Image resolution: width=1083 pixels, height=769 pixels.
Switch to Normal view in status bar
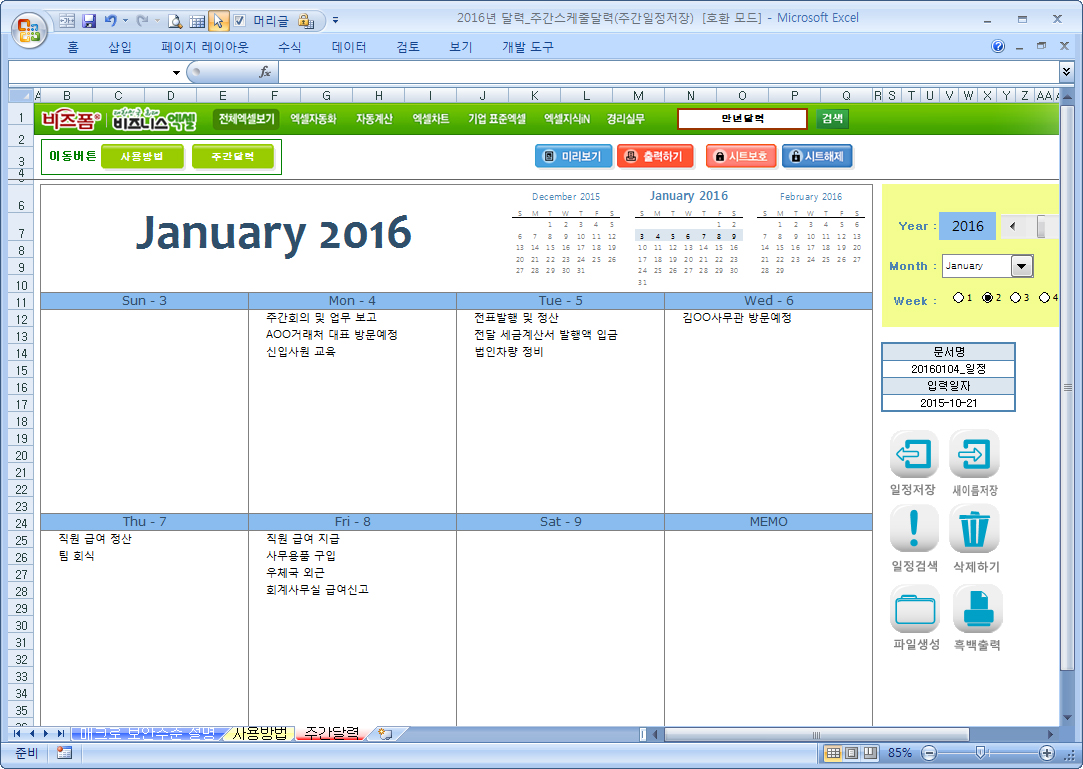click(x=833, y=753)
